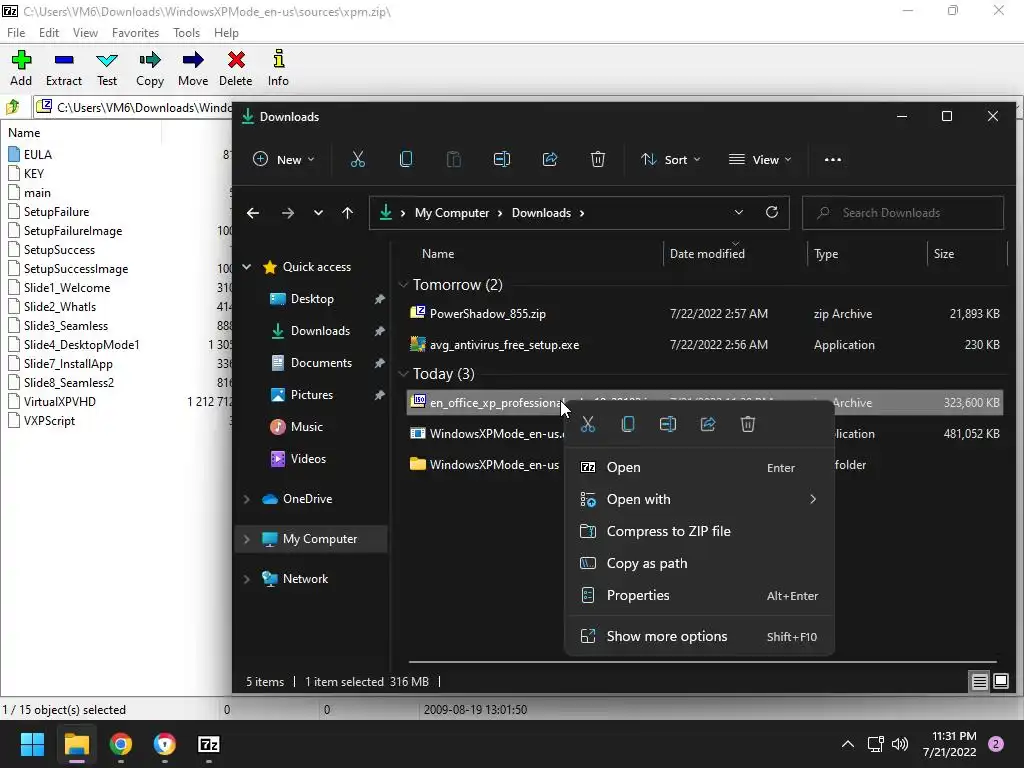Select Pictures in Quick access
This screenshot has width=1024, height=768.
(312, 394)
